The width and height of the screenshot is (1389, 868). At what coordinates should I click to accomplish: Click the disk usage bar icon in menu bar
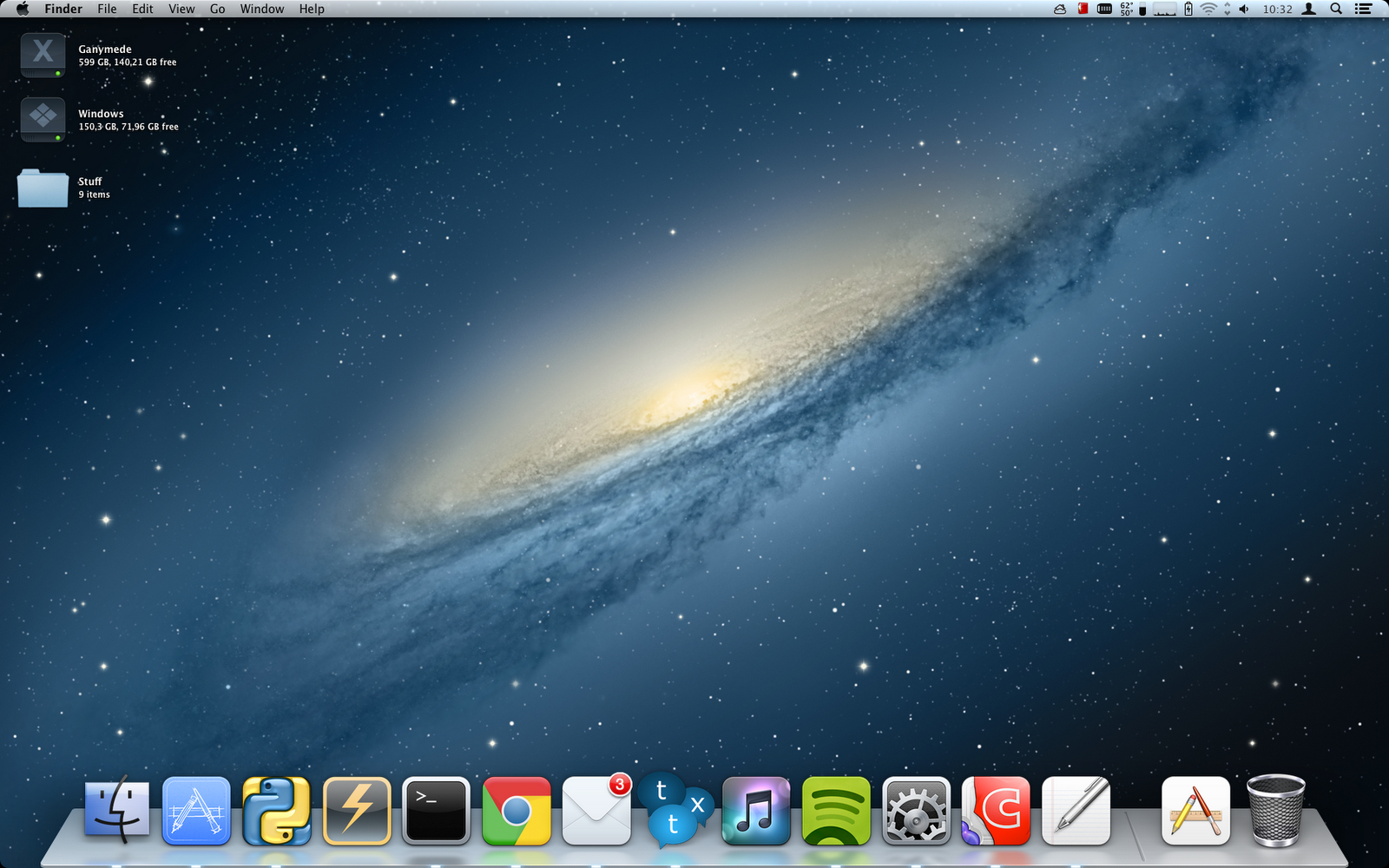(x=1143, y=10)
